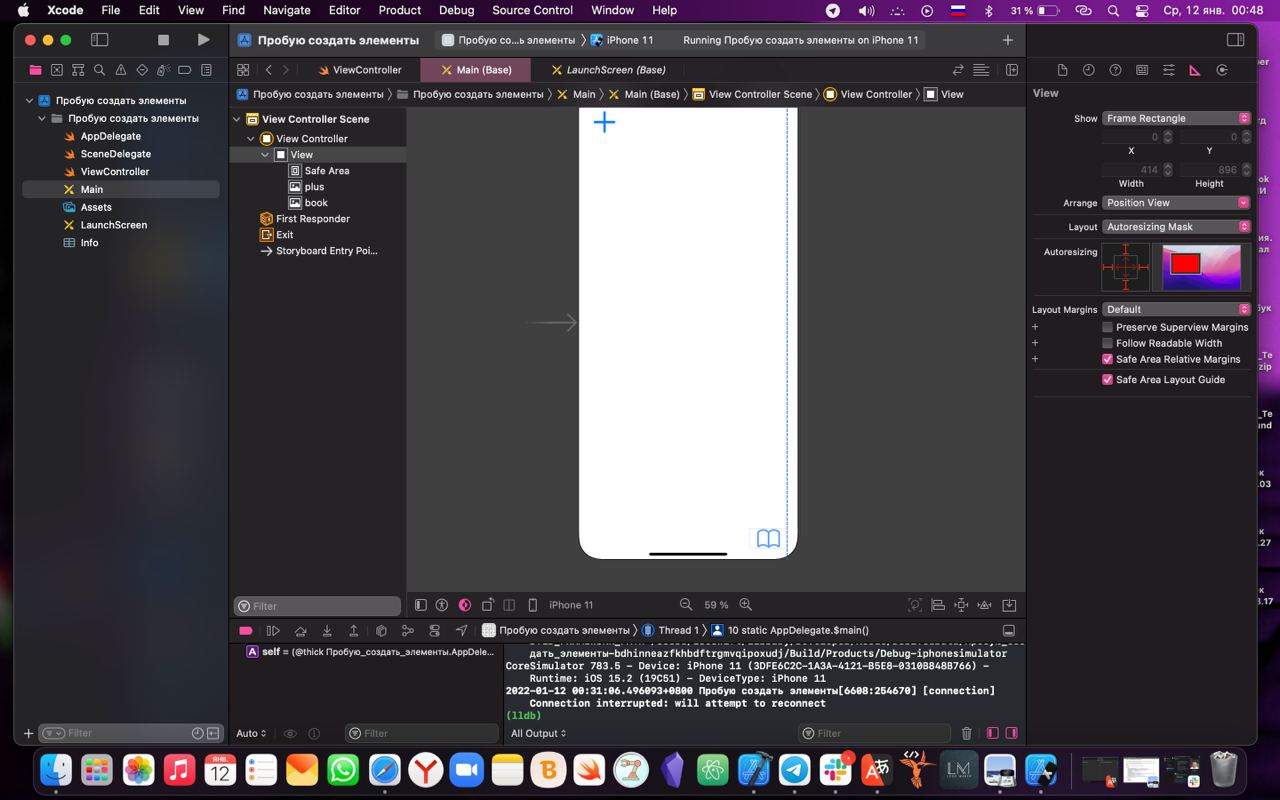Toggle the document outline panel

pyautogui.click(x=421, y=605)
